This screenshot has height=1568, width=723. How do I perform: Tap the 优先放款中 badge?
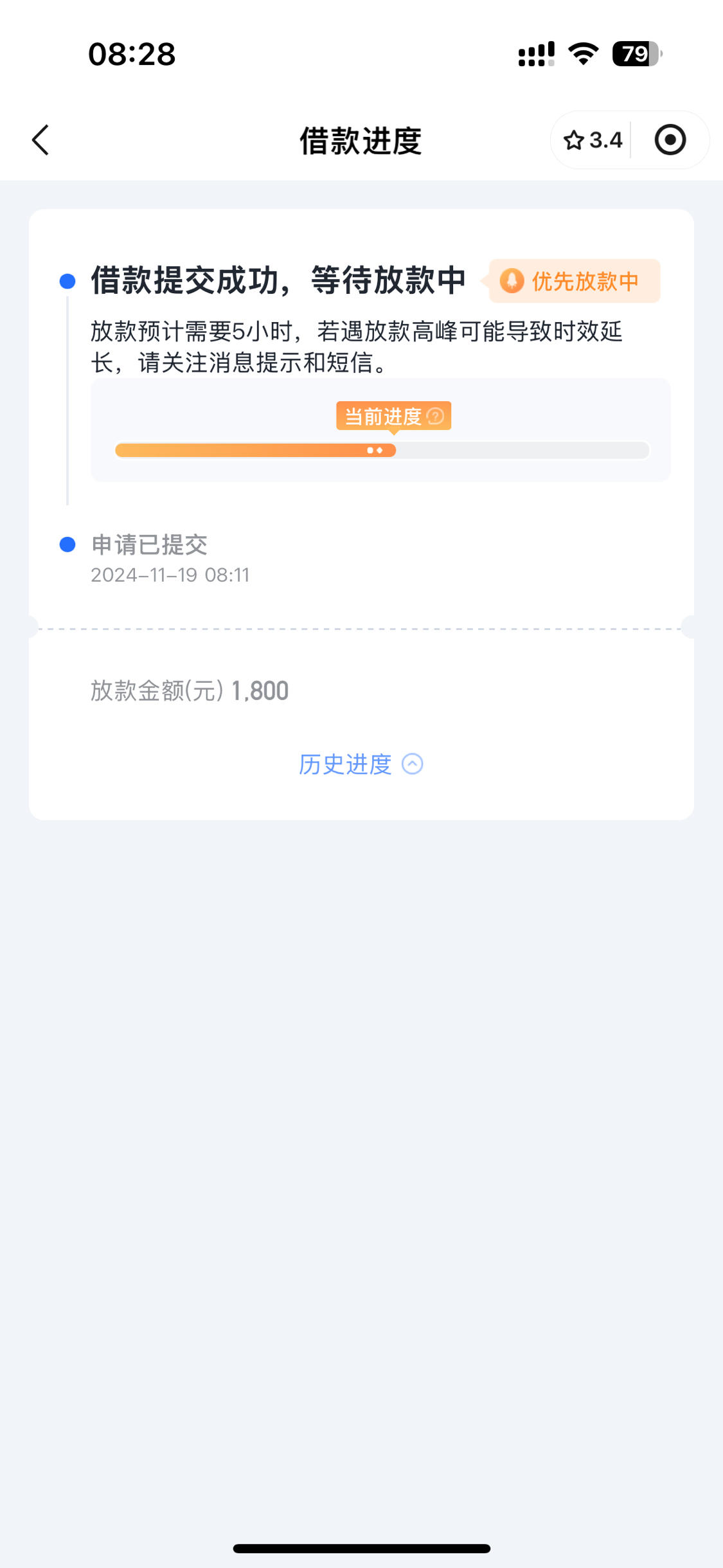[x=575, y=281]
